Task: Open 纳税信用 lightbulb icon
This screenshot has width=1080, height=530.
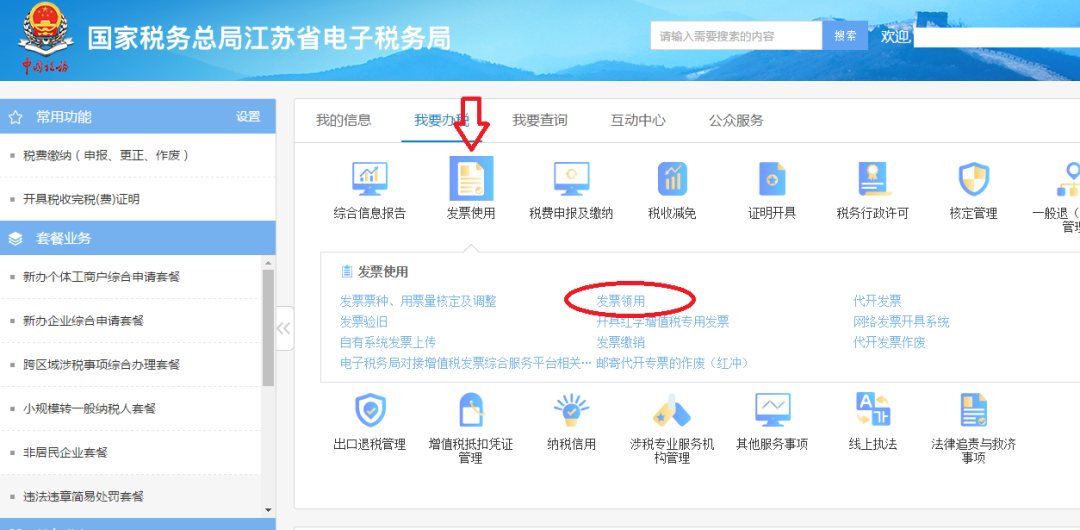Action: tap(571, 410)
